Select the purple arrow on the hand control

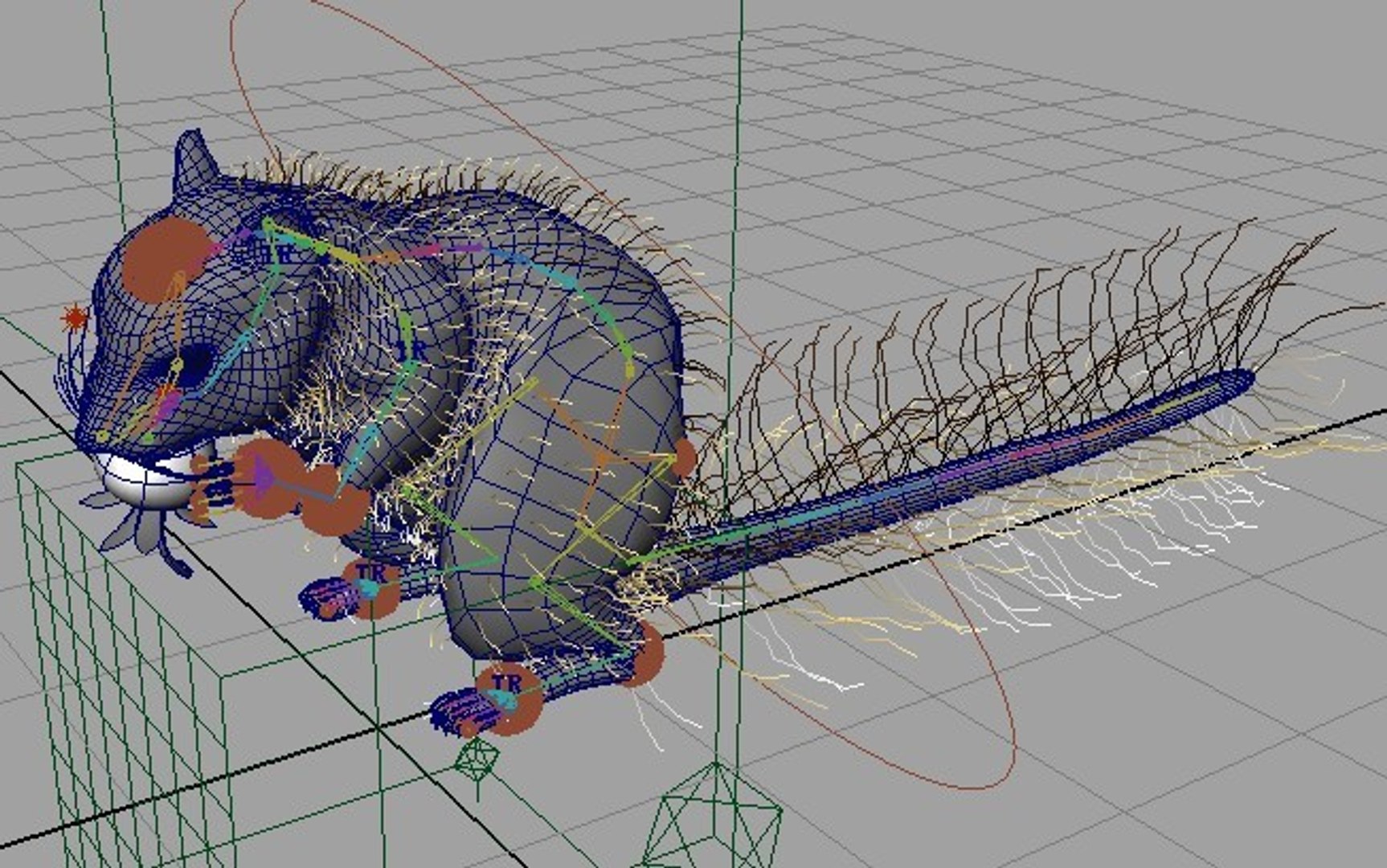click(x=264, y=477)
